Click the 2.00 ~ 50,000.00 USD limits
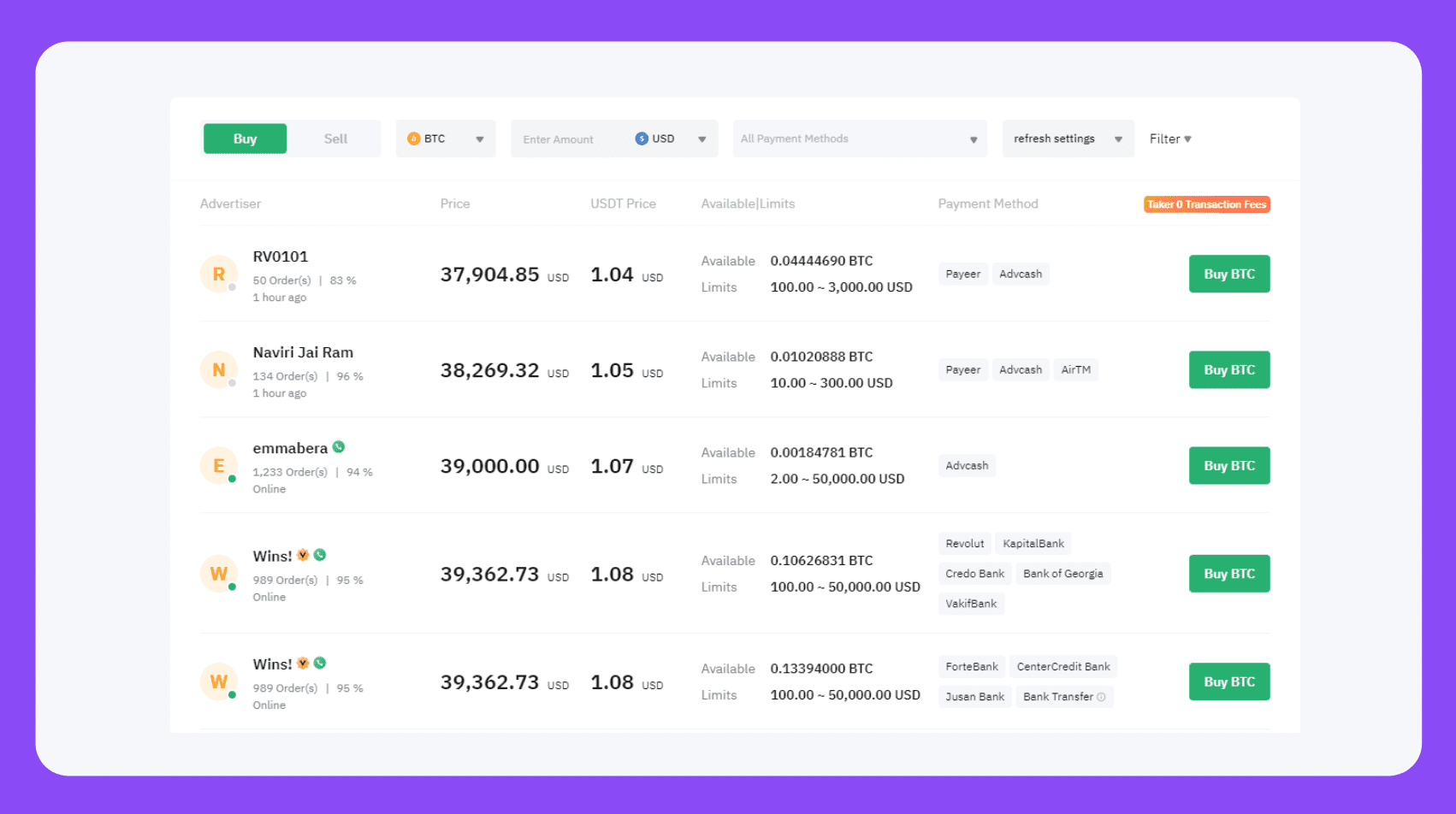1456x814 pixels. (837, 479)
